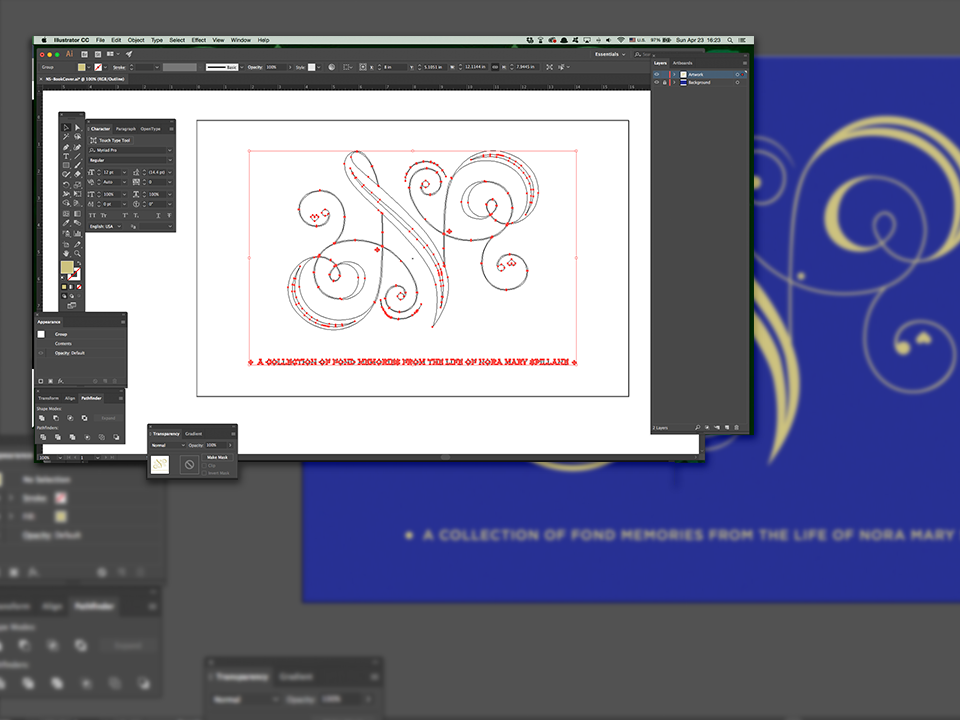Open the English: USA language dropdown
This screenshot has width=960, height=720.
click(105, 227)
